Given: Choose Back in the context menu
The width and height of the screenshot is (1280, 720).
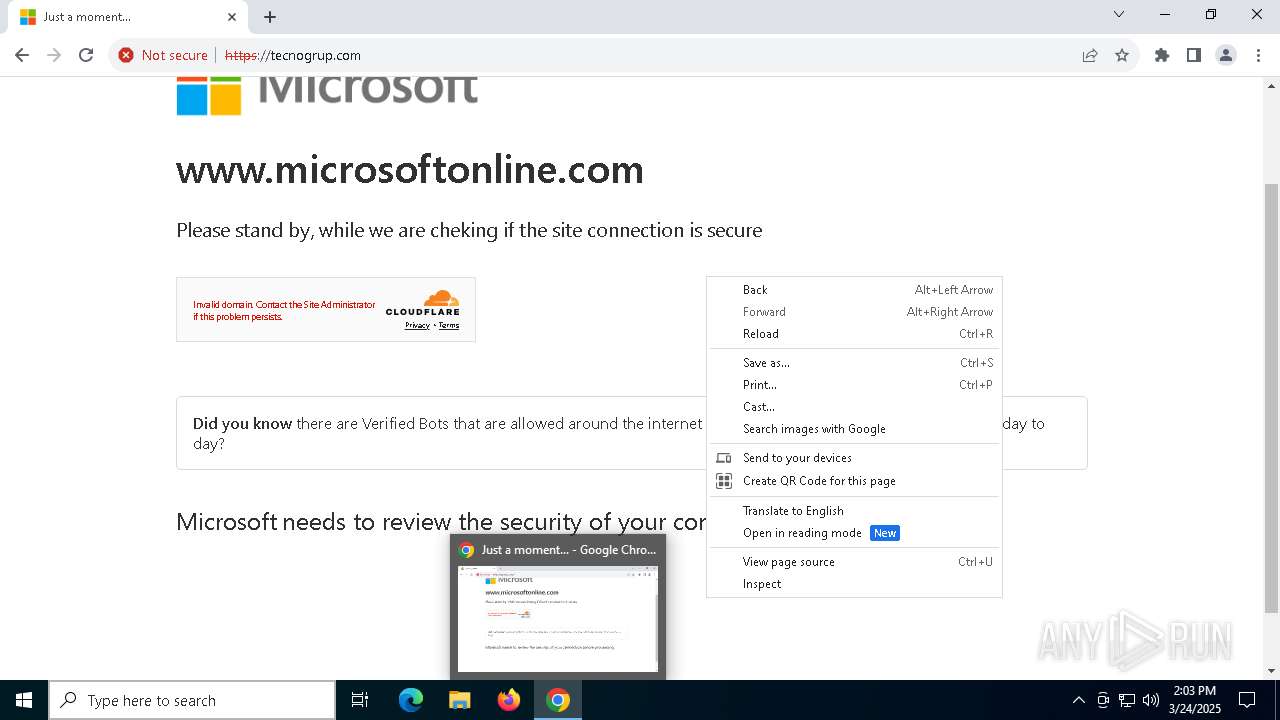Looking at the screenshot, I should coord(854,290).
